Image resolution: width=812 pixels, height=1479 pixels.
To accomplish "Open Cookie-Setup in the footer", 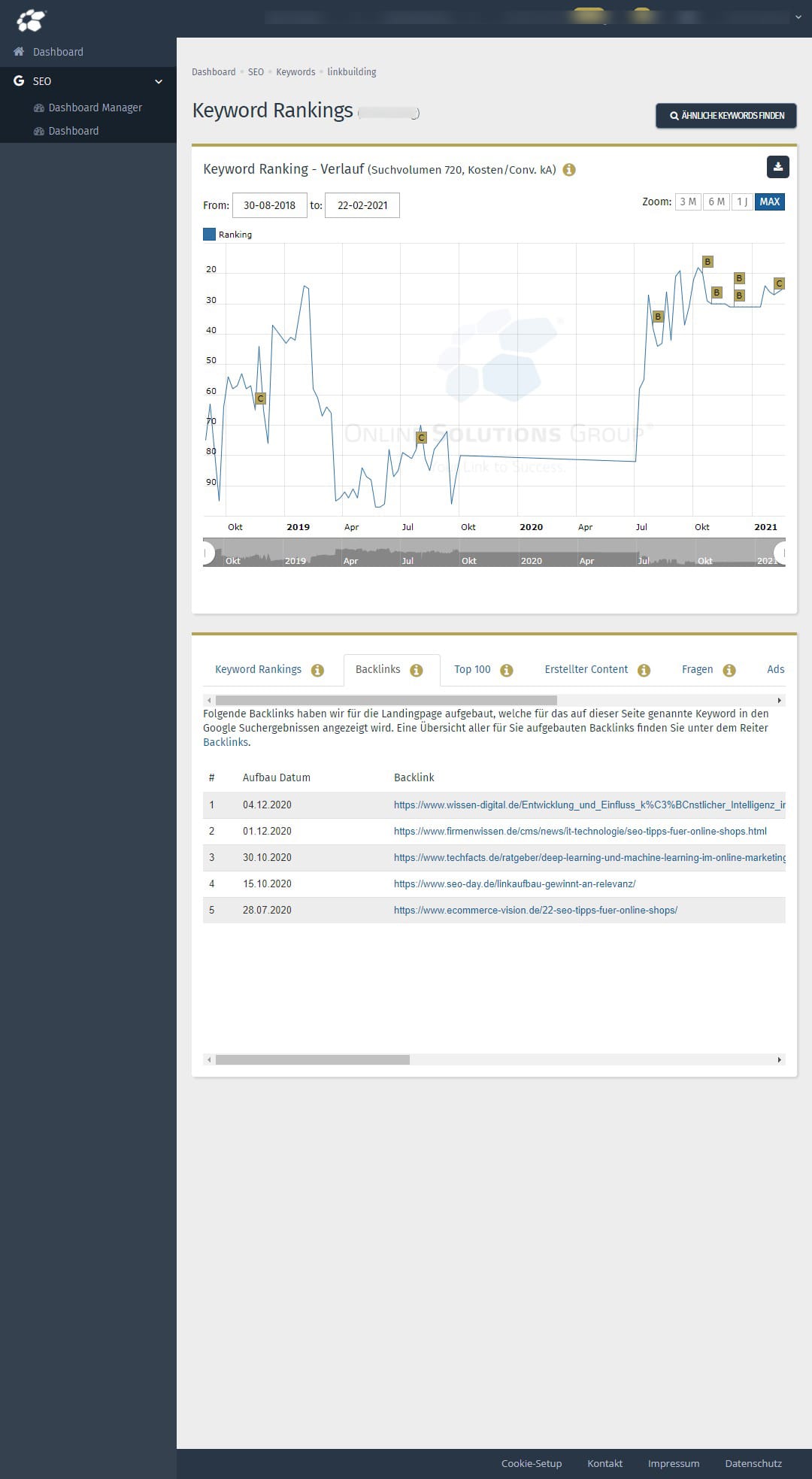I will [532, 1464].
